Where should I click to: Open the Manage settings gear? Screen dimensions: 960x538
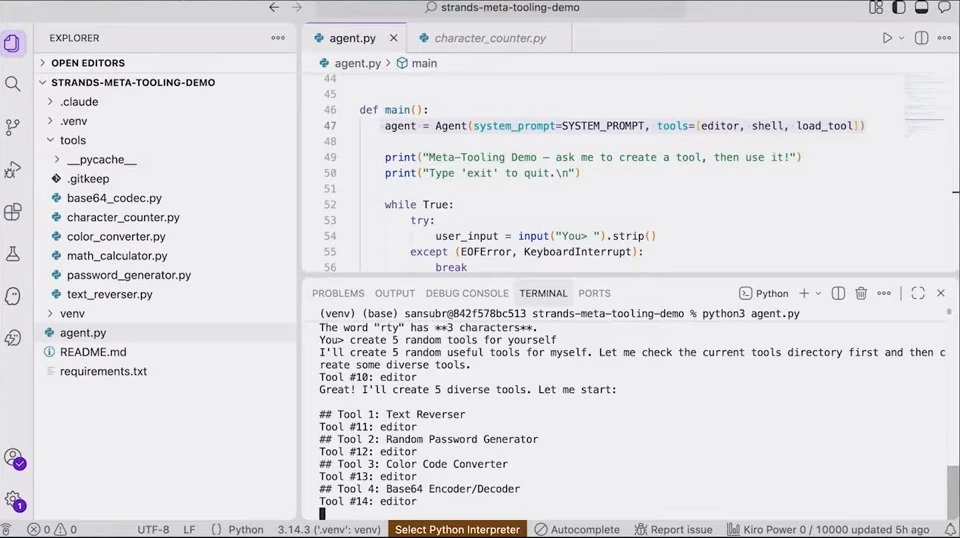click(13, 501)
